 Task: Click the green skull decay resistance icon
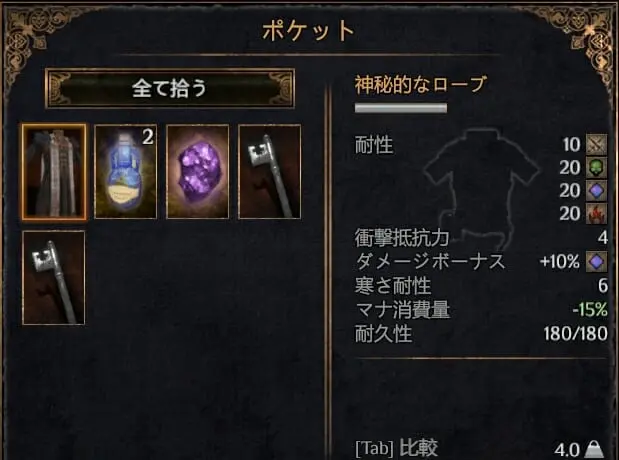596,167
